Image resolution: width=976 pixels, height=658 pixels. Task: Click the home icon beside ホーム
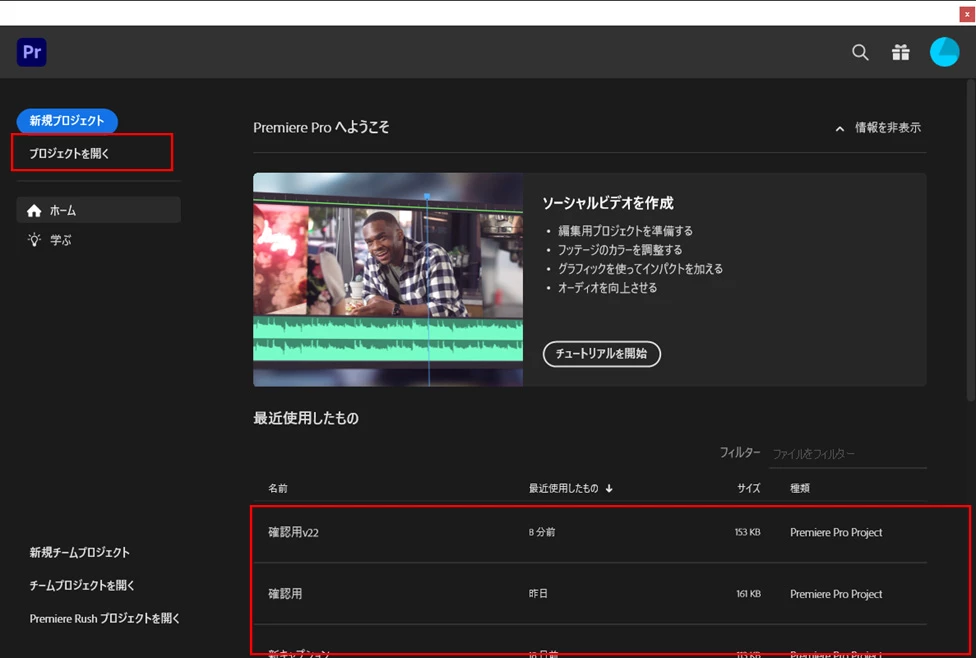(x=34, y=210)
